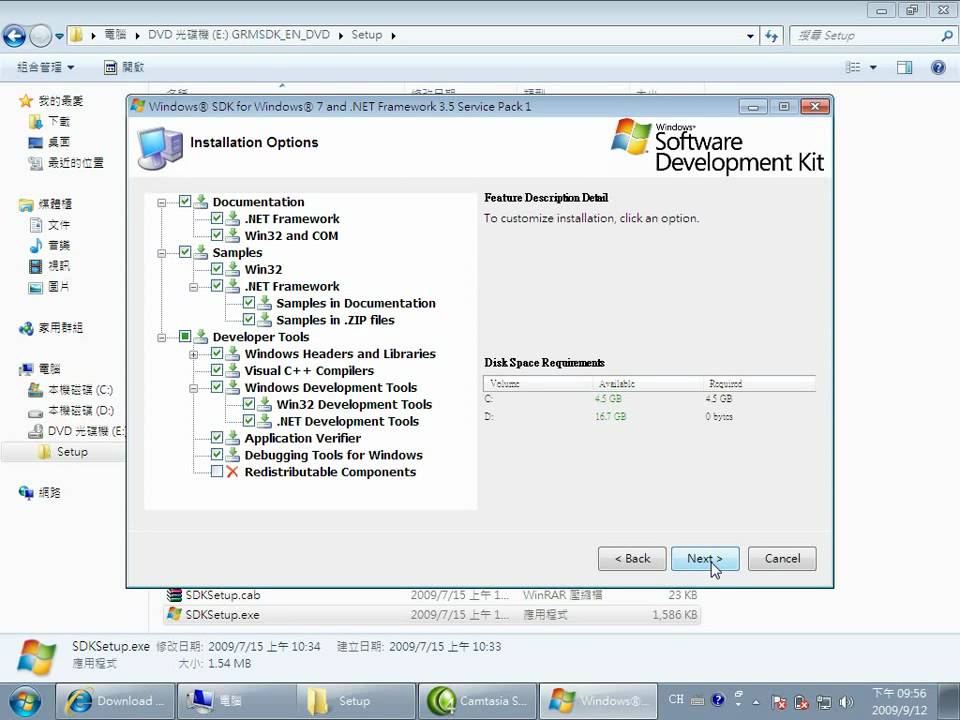The height and width of the screenshot is (720, 960).
Task: Uncheck Visual C++ Compilers checkbox
Action: tap(217, 370)
